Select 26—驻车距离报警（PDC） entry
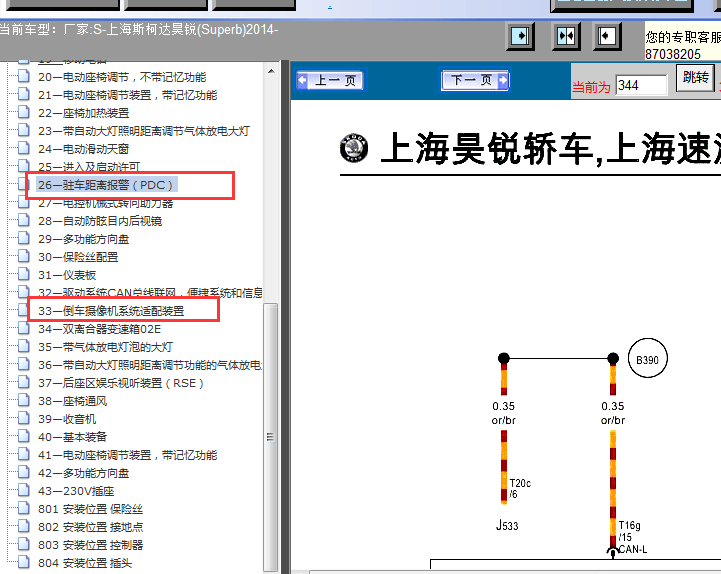 tap(107, 185)
